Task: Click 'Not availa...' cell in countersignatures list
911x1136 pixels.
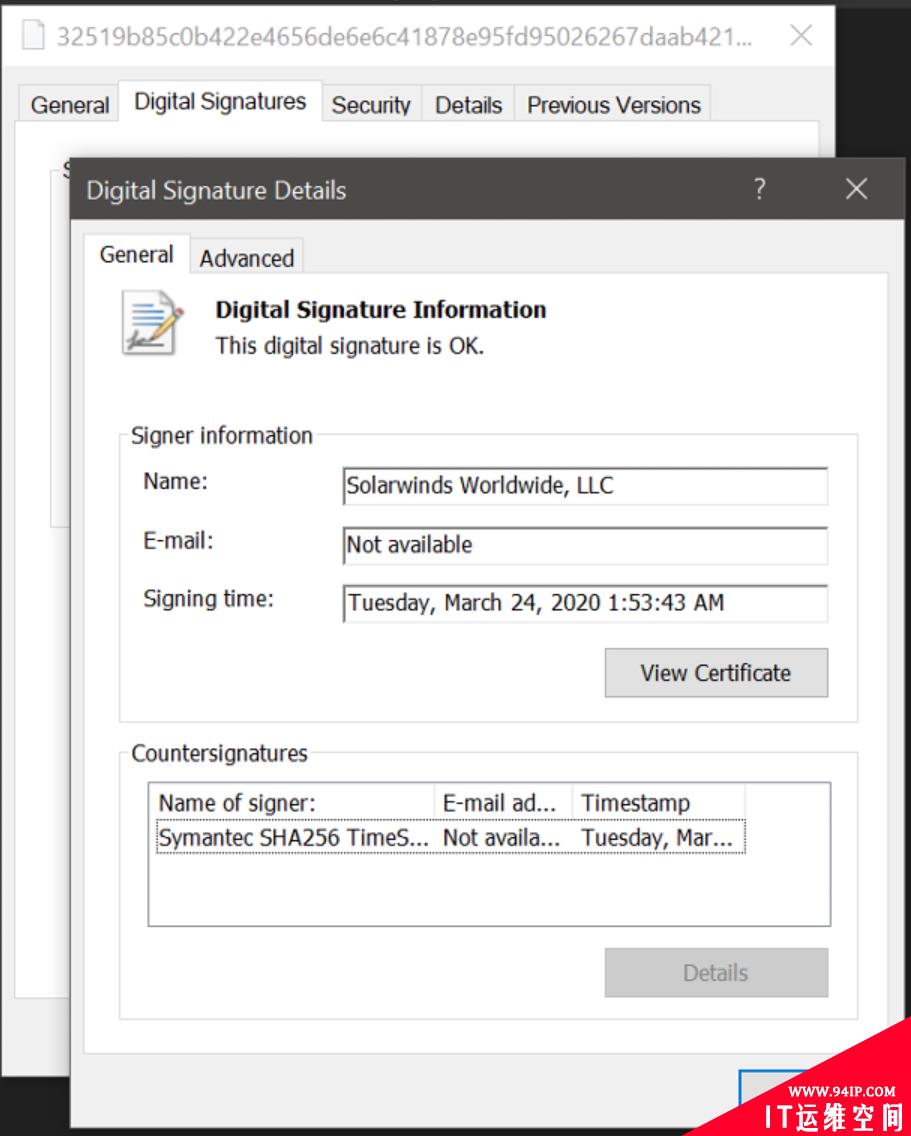Action: click(501, 838)
